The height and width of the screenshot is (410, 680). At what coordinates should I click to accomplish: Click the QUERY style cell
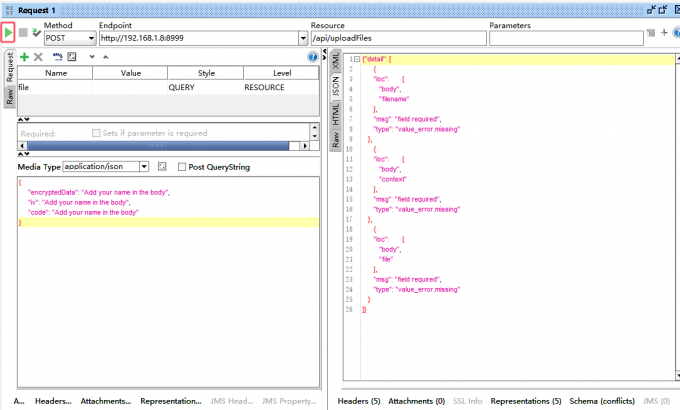pos(206,87)
